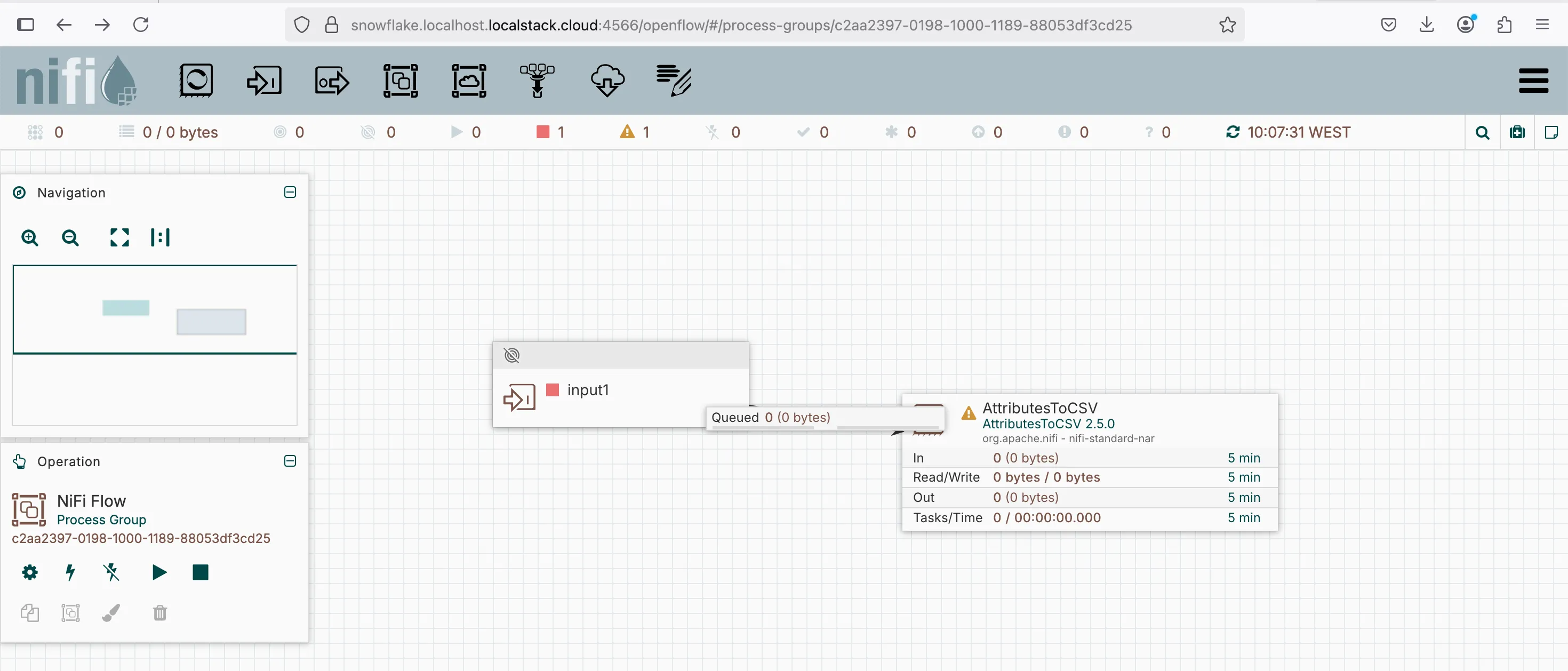Screen dimensions: 1568x671
Task: Disable the flow with the crossed-lightning icon
Action: (112, 573)
